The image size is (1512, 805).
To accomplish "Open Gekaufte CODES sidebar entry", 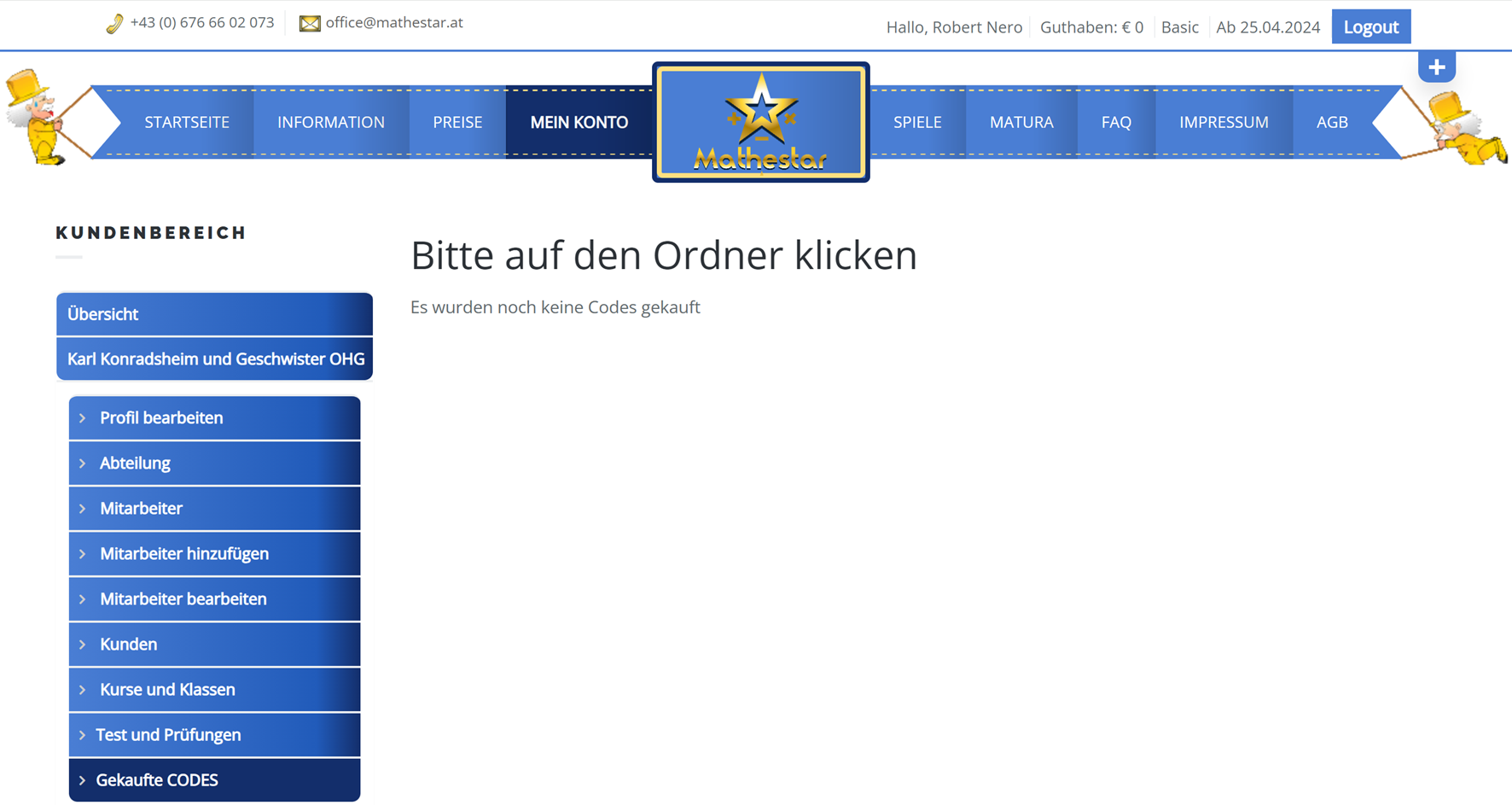I will tap(157, 780).
